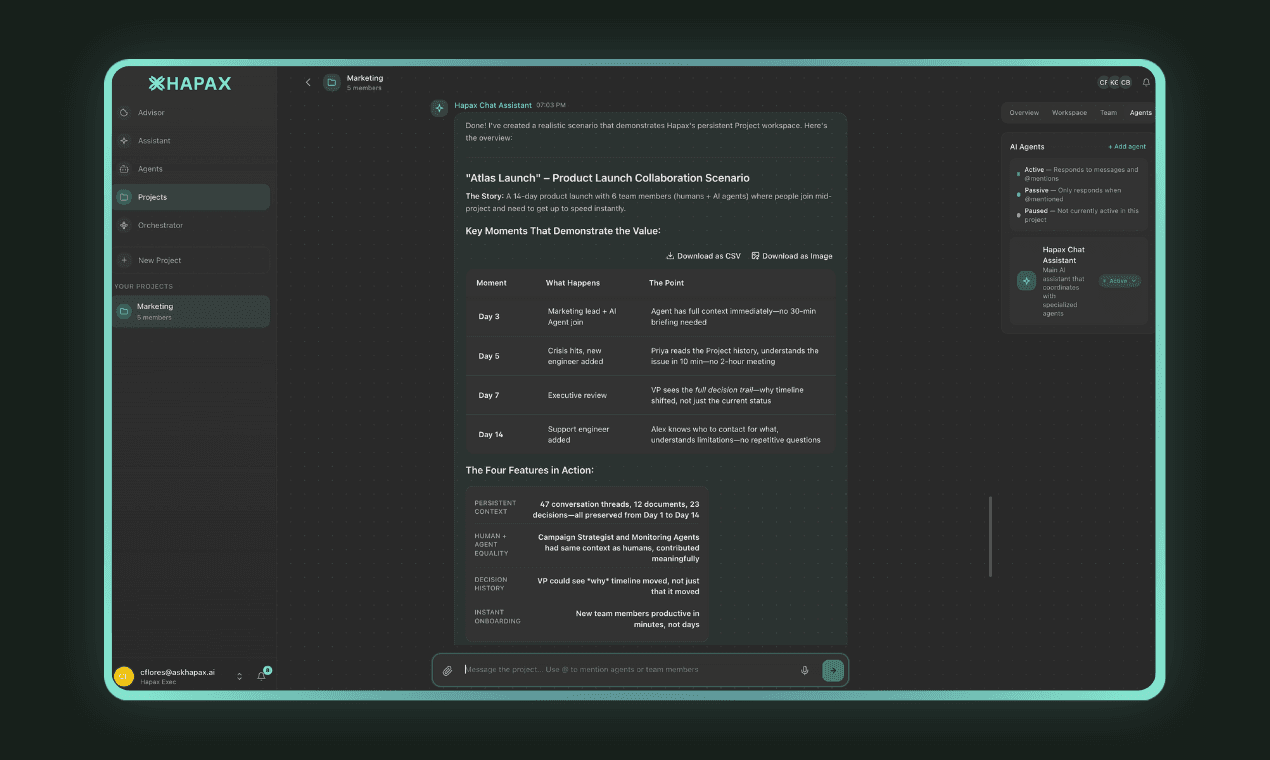Open the account switcher next to cflores@askhapax.ai
1270x760 pixels.
239,675
